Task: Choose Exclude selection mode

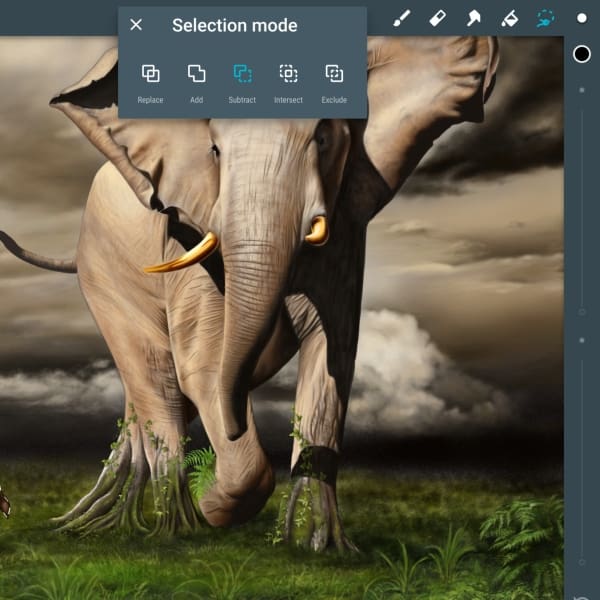Action: coord(334,80)
